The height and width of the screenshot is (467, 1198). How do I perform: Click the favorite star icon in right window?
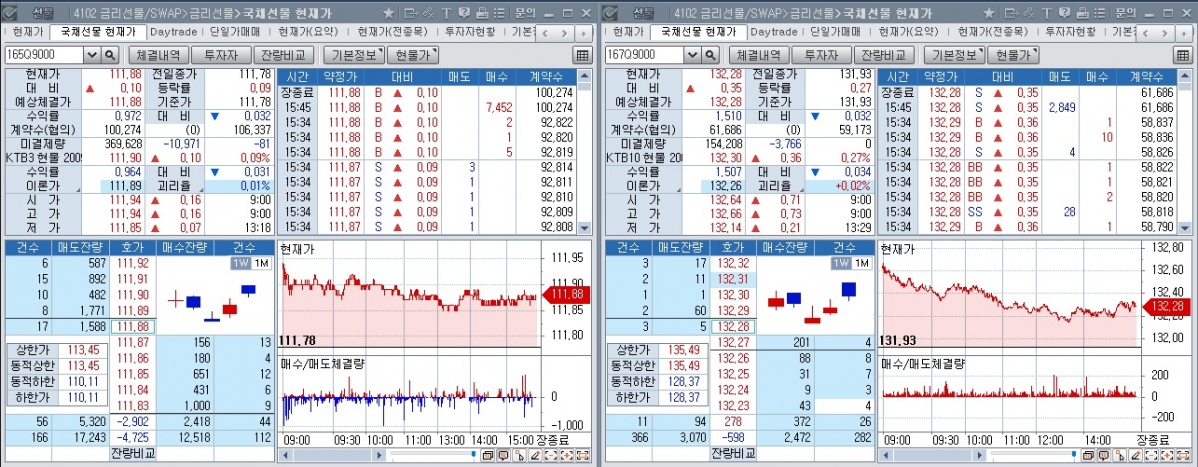[x=988, y=13]
